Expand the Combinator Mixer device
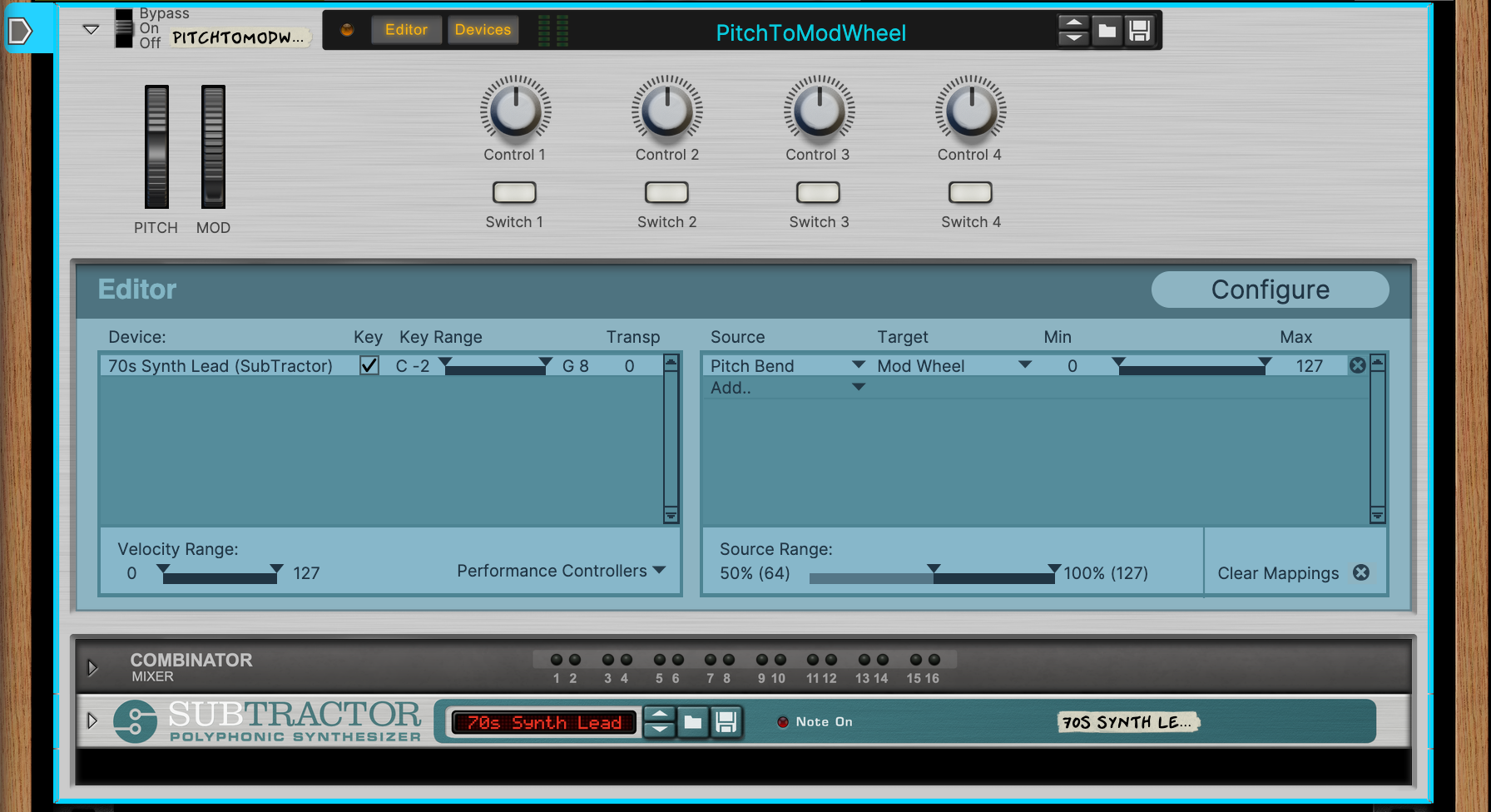This screenshot has width=1491, height=812. tap(92, 667)
